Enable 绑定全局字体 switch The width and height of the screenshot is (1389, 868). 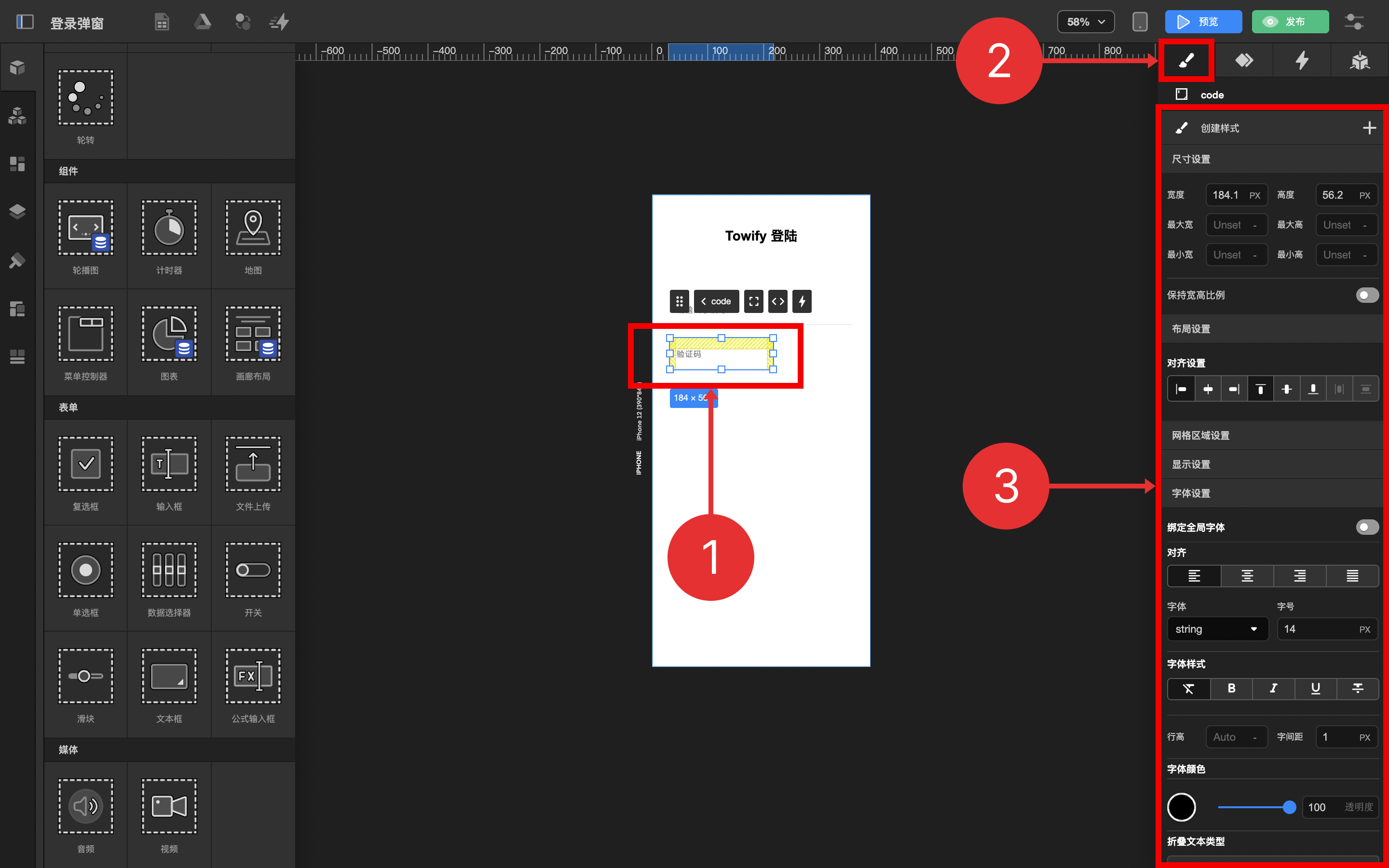click(x=1367, y=527)
